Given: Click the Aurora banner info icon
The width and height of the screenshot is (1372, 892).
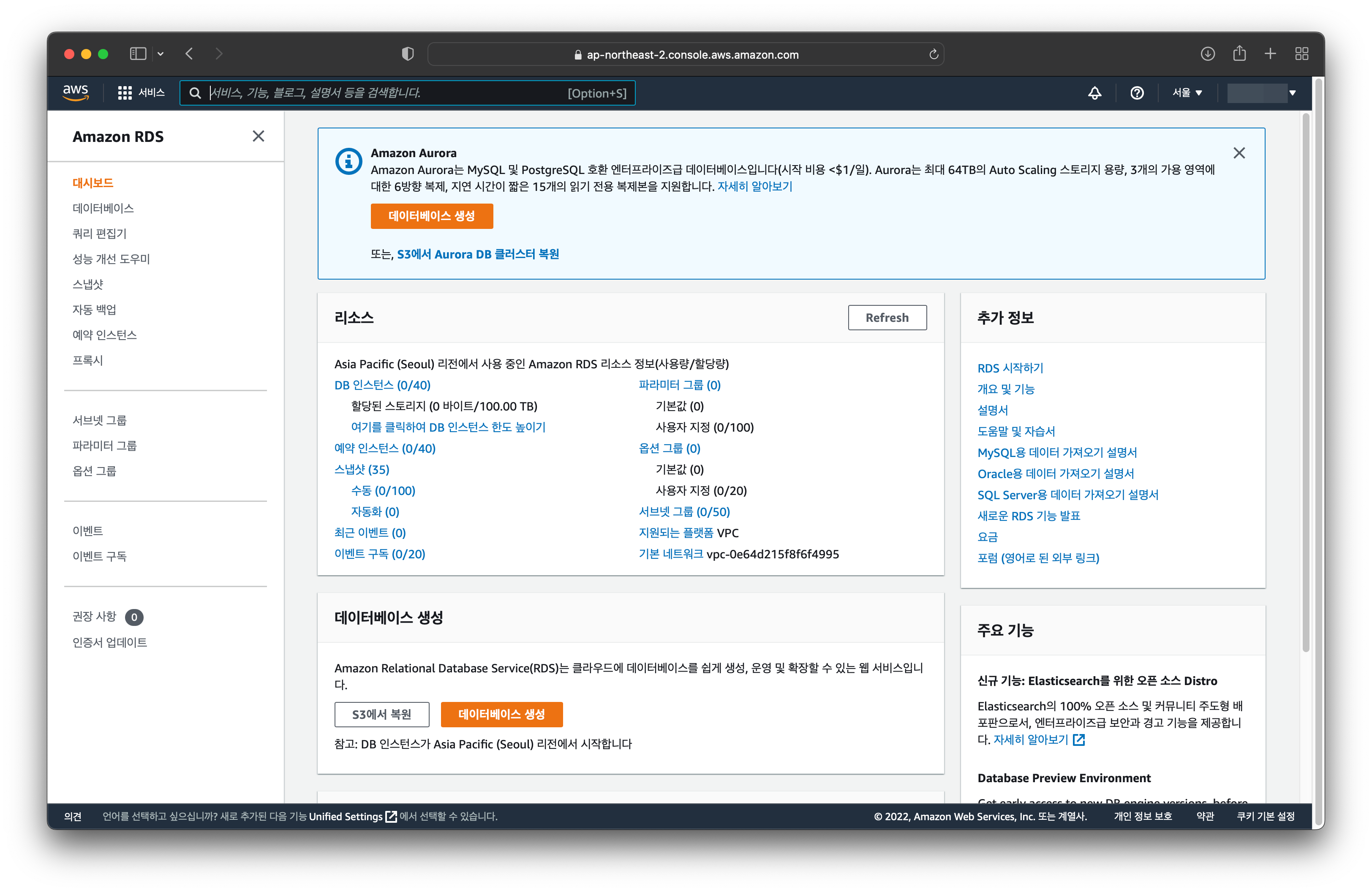Looking at the screenshot, I should [348, 161].
